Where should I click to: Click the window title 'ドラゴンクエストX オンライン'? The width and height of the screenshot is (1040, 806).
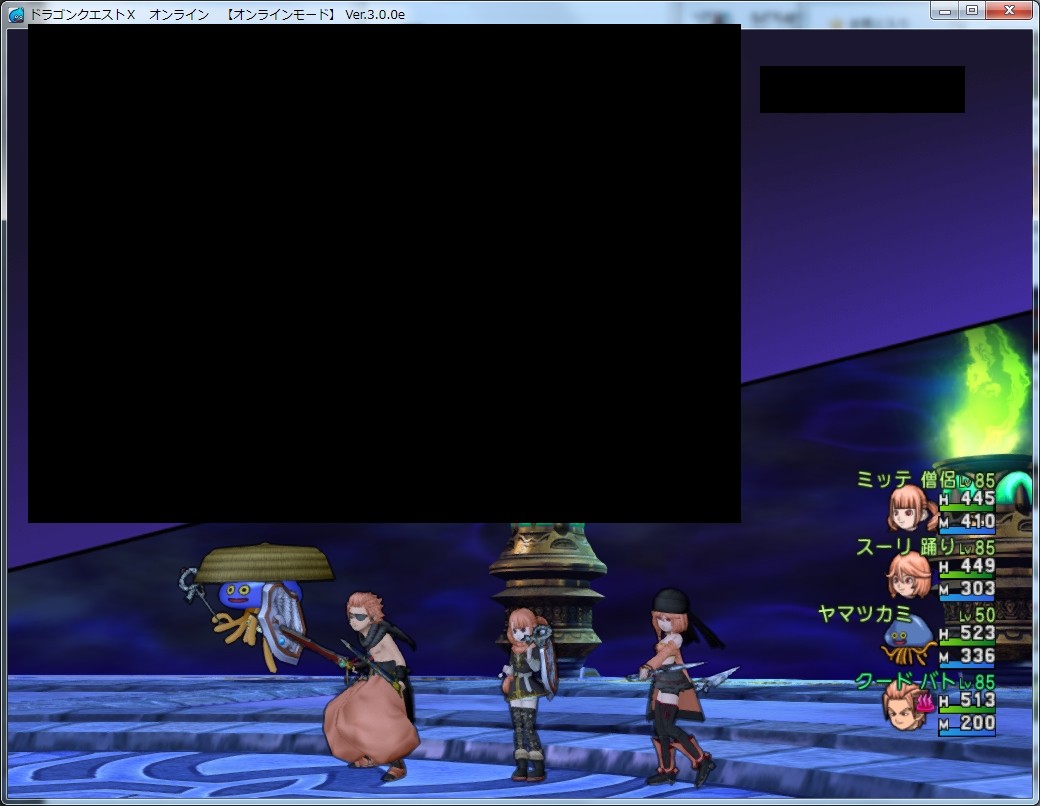(x=119, y=14)
